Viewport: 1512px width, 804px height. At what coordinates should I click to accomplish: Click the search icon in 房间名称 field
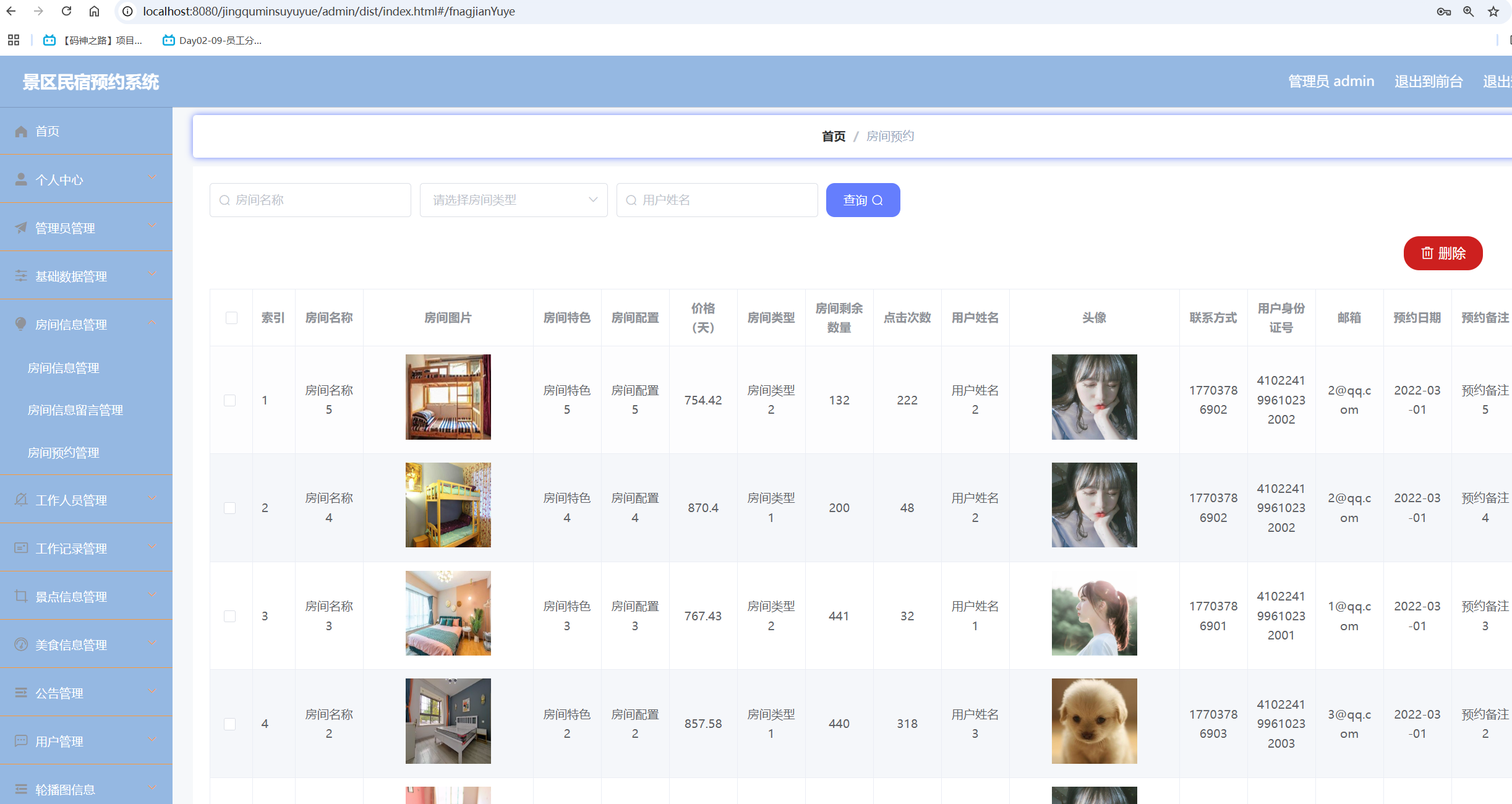coord(225,200)
